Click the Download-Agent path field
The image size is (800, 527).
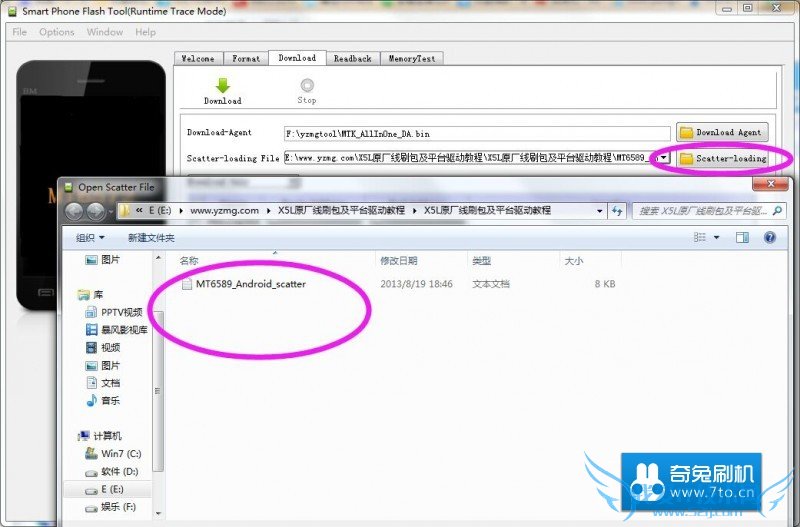click(477, 134)
